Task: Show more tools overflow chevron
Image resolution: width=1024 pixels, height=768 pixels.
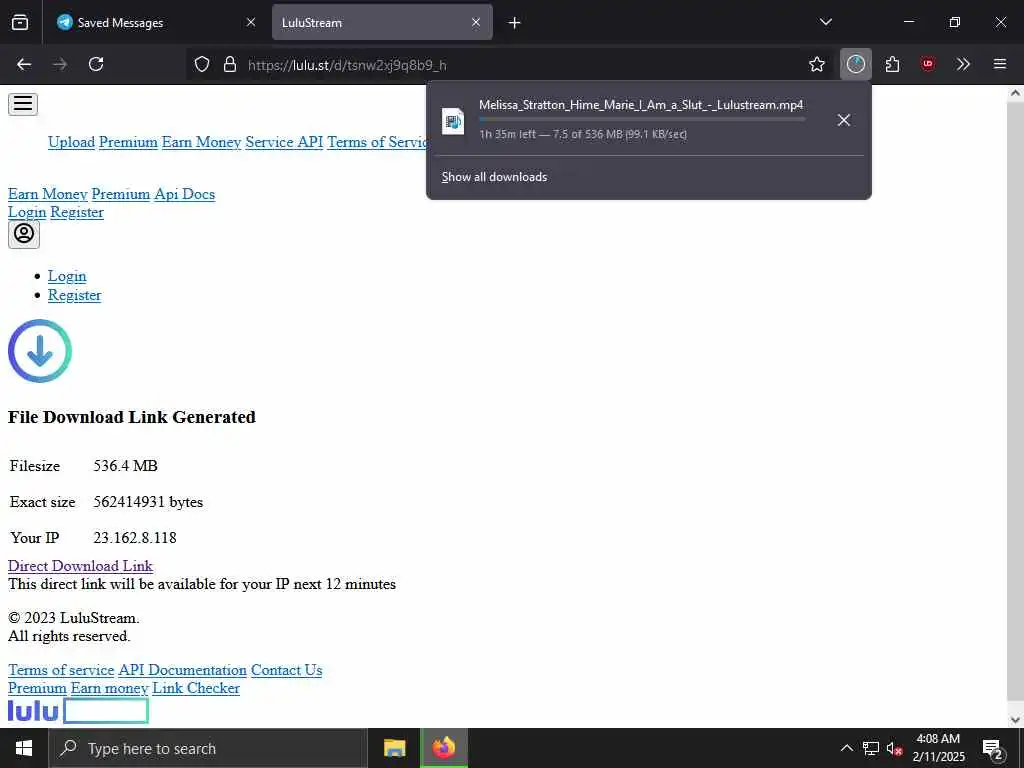Action: 963,64
